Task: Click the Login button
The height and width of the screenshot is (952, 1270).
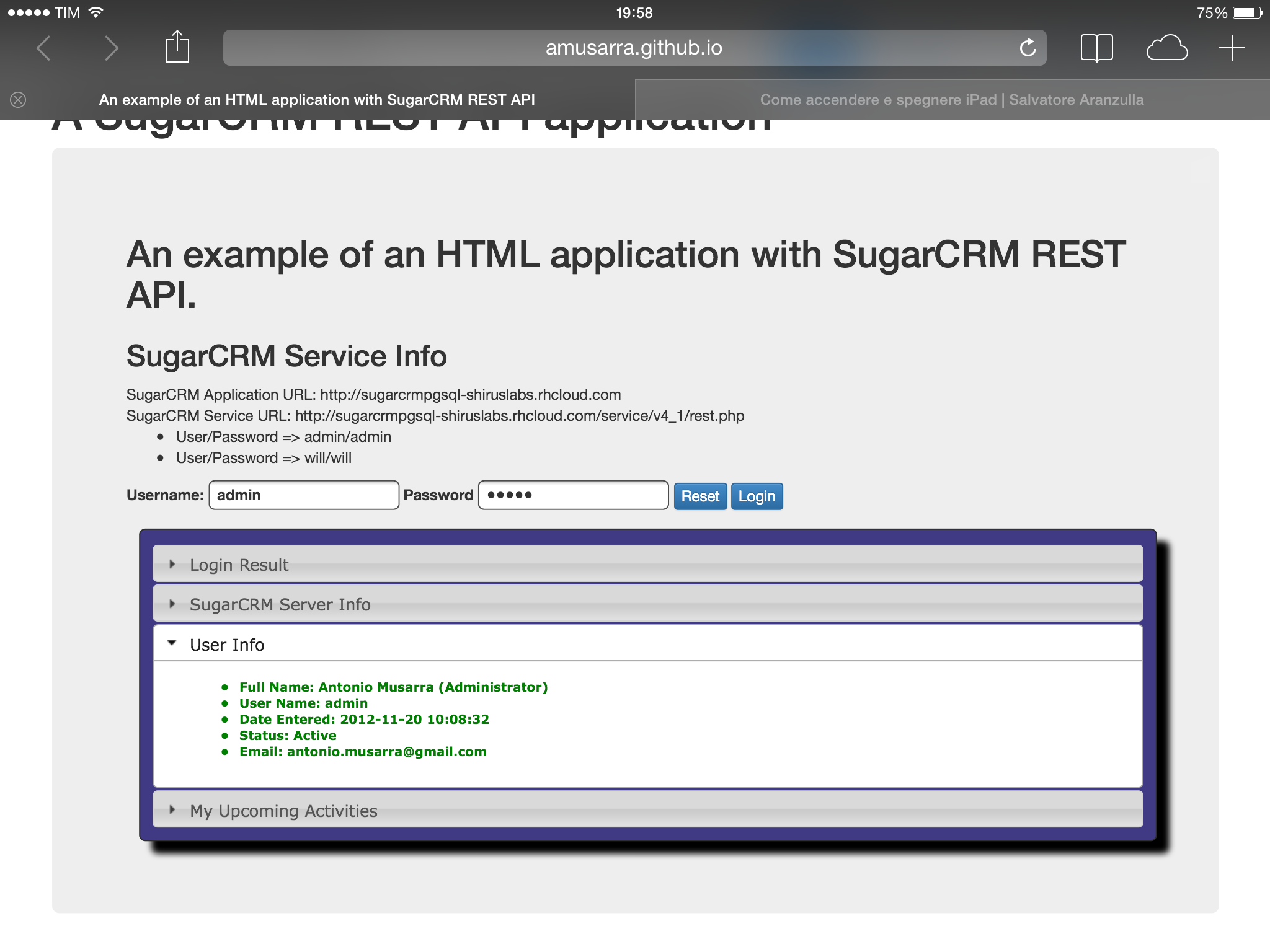Action: (757, 496)
